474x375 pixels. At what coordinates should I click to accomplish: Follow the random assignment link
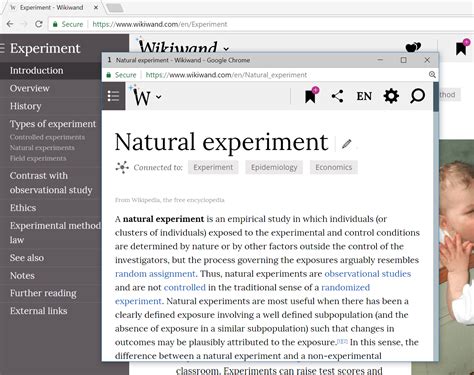[155, 274]
